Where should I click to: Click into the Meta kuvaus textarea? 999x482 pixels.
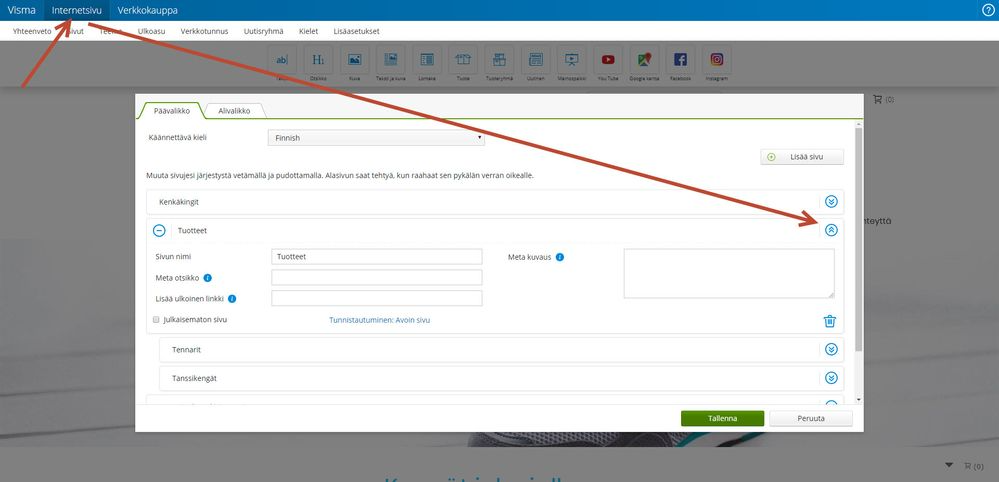(x=729, y=273)
